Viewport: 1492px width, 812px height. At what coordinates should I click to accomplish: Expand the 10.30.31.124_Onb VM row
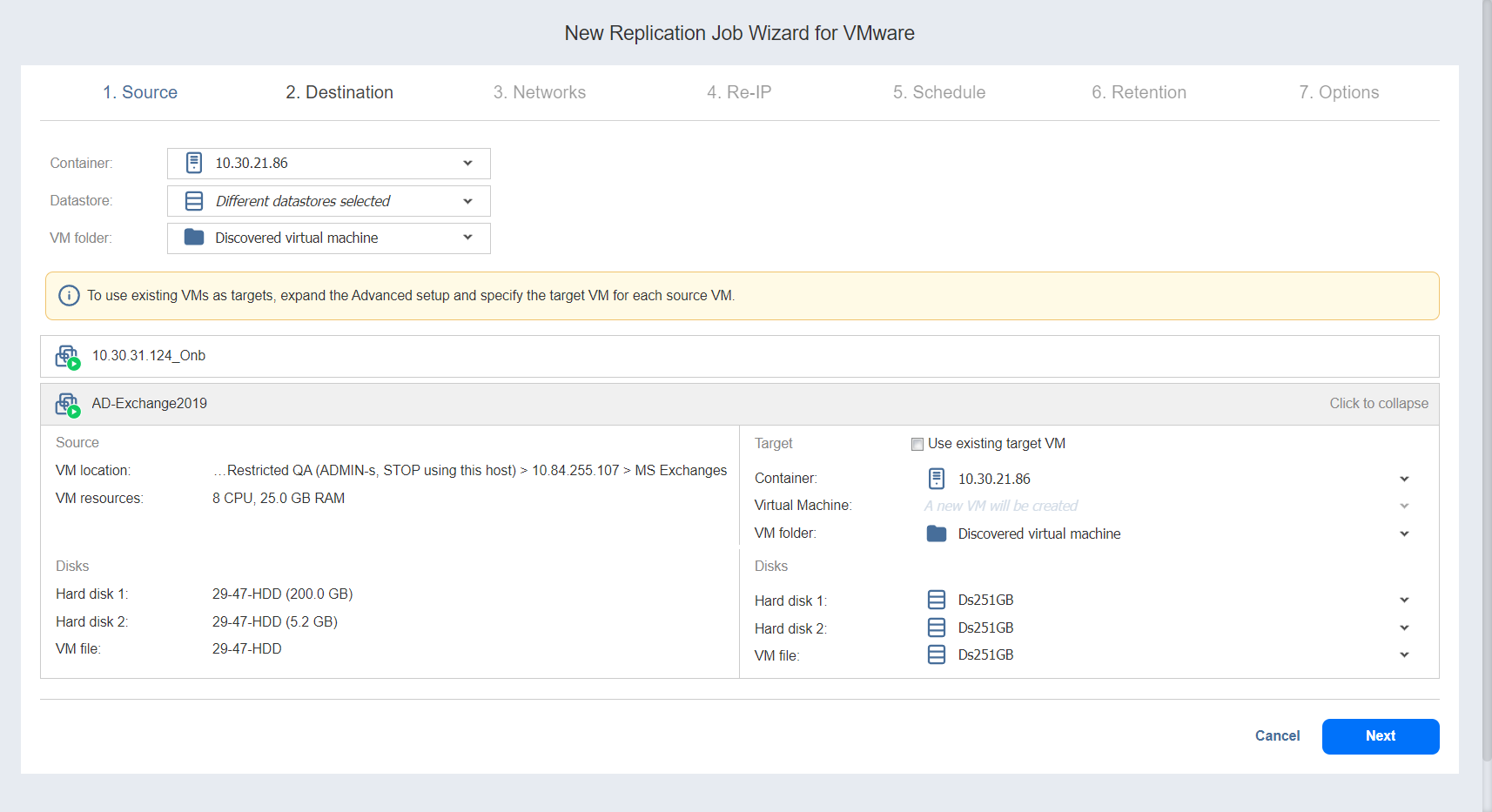coord(740,356)
